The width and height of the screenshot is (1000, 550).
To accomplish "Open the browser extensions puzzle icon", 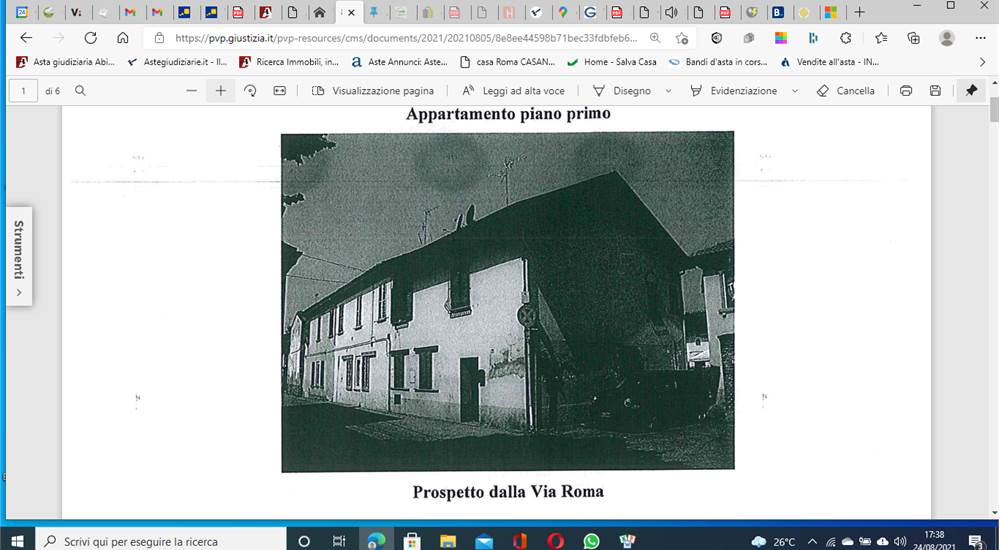I will click(846, 38).
